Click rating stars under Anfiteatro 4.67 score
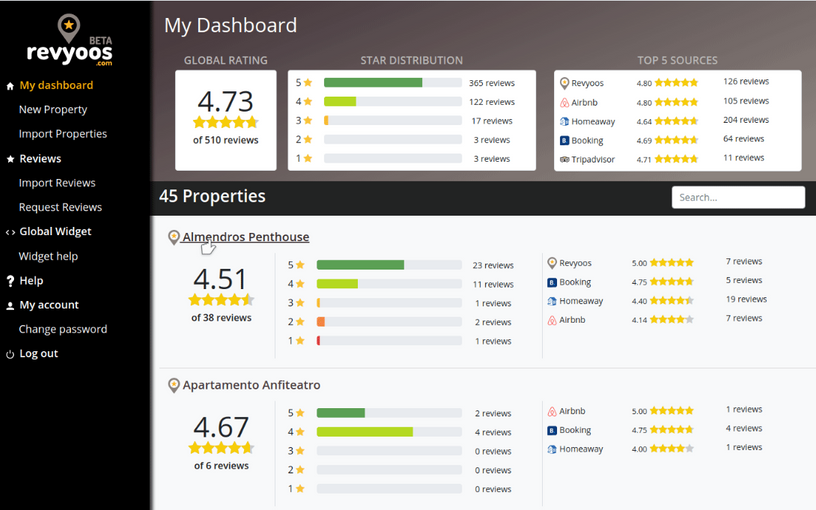Image resolution: width=816 pixels, height=510 pixels. pos(221,448)
